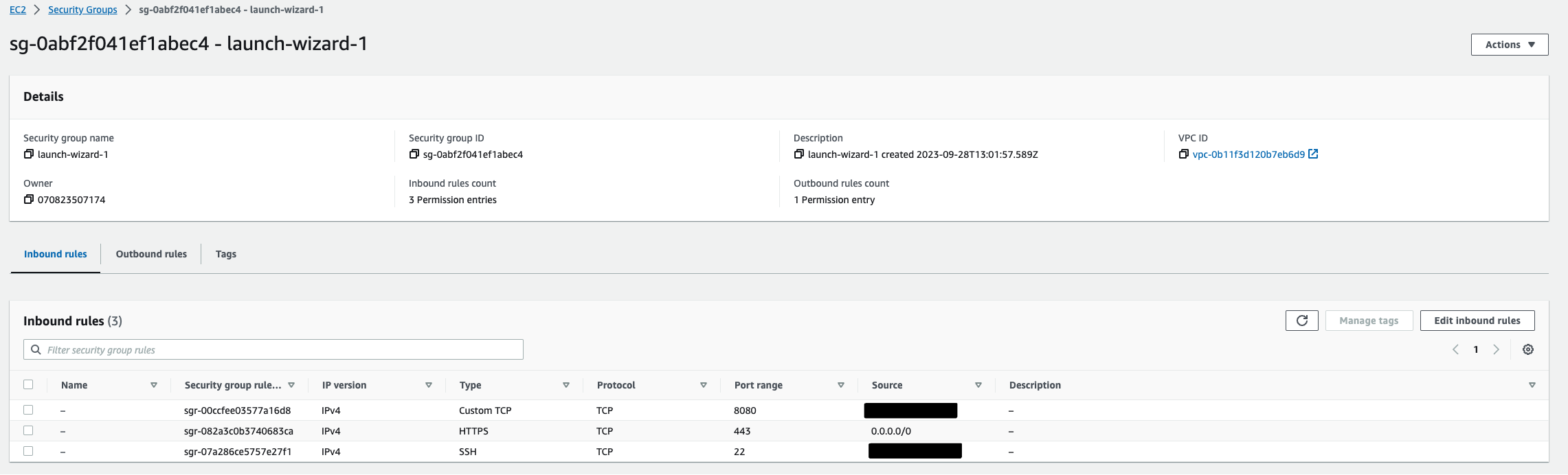Image resolution: width=1568 pixels, height=475 pixels.
Task: Copy the security group ID value
Action: point(414,154)
